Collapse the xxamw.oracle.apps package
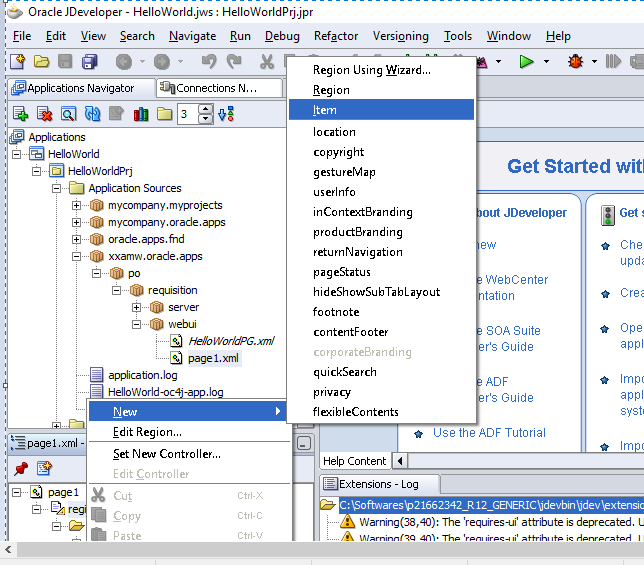Screen dimensions: 644x565 point(76,257)
